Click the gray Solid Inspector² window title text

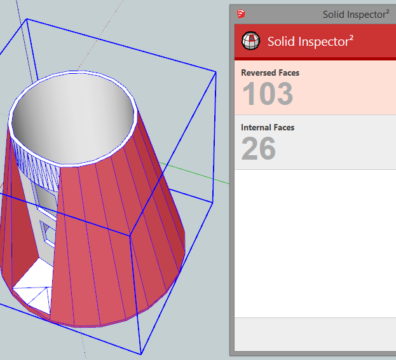click(x=356, y=14)
